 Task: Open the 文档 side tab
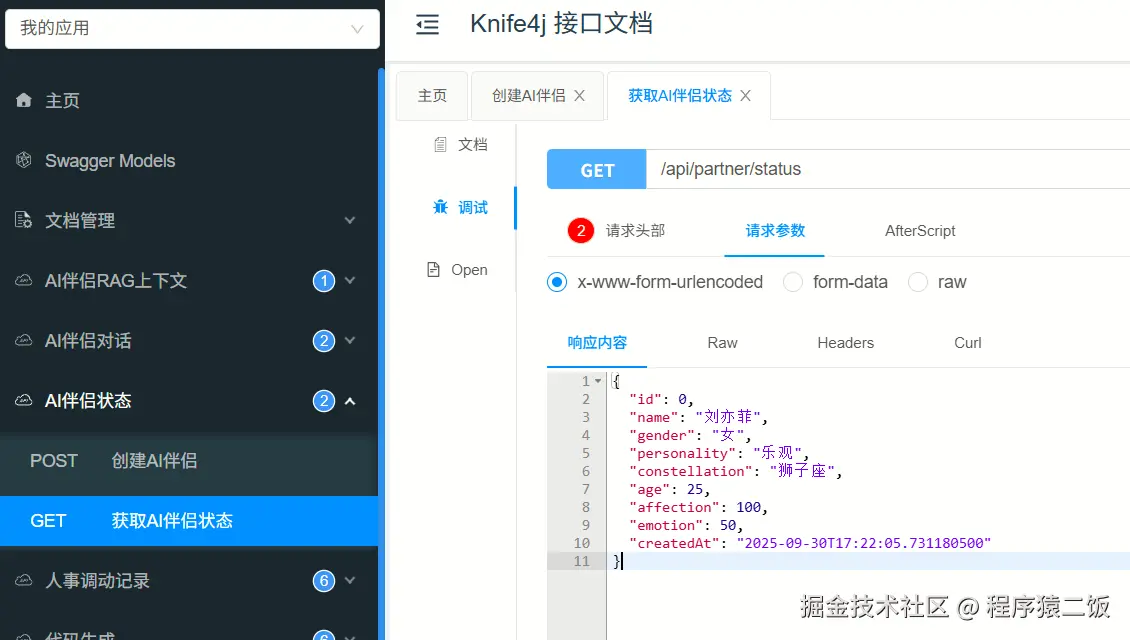point(461,145)
